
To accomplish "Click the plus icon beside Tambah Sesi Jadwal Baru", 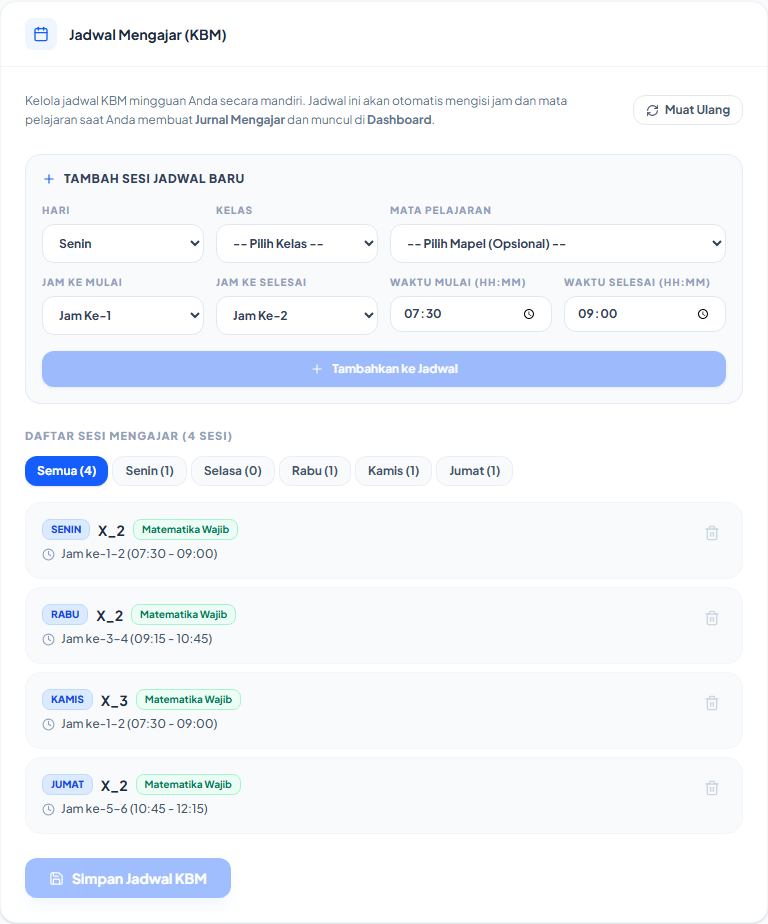I will click(49, 179).
